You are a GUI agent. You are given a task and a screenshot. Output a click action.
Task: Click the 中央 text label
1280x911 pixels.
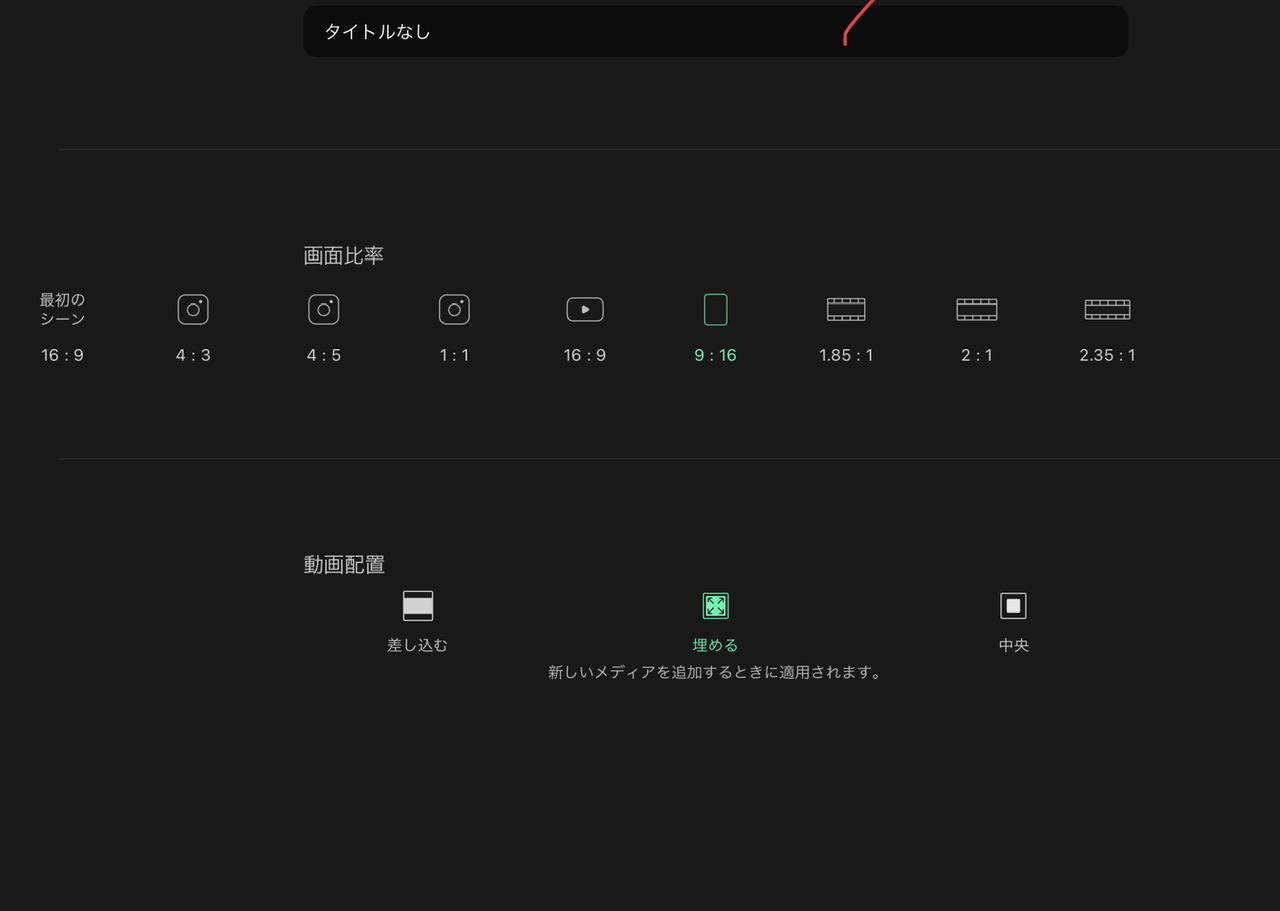tap(1013, 645)
